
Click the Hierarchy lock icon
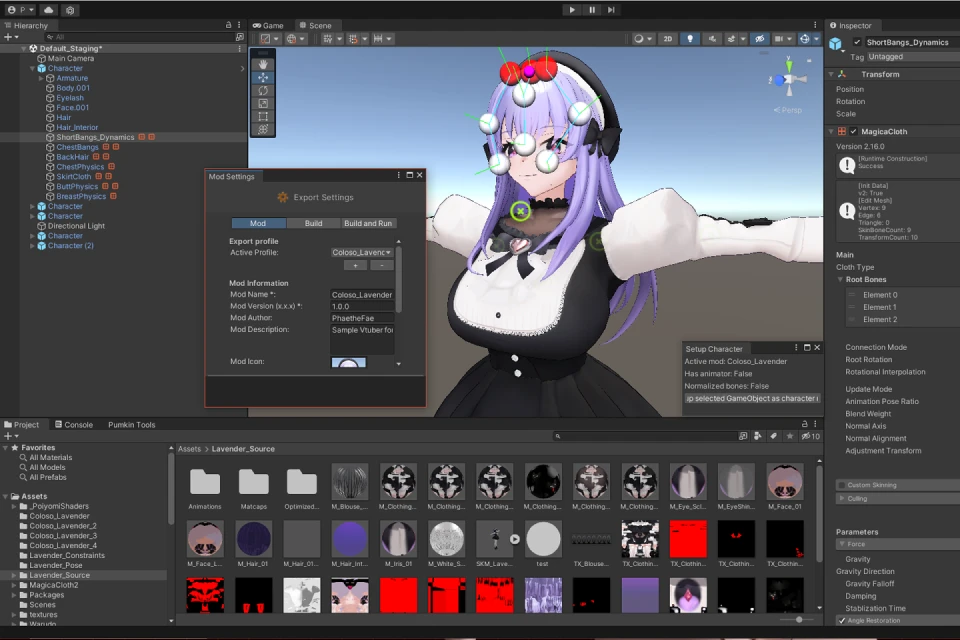coord(228,25)
